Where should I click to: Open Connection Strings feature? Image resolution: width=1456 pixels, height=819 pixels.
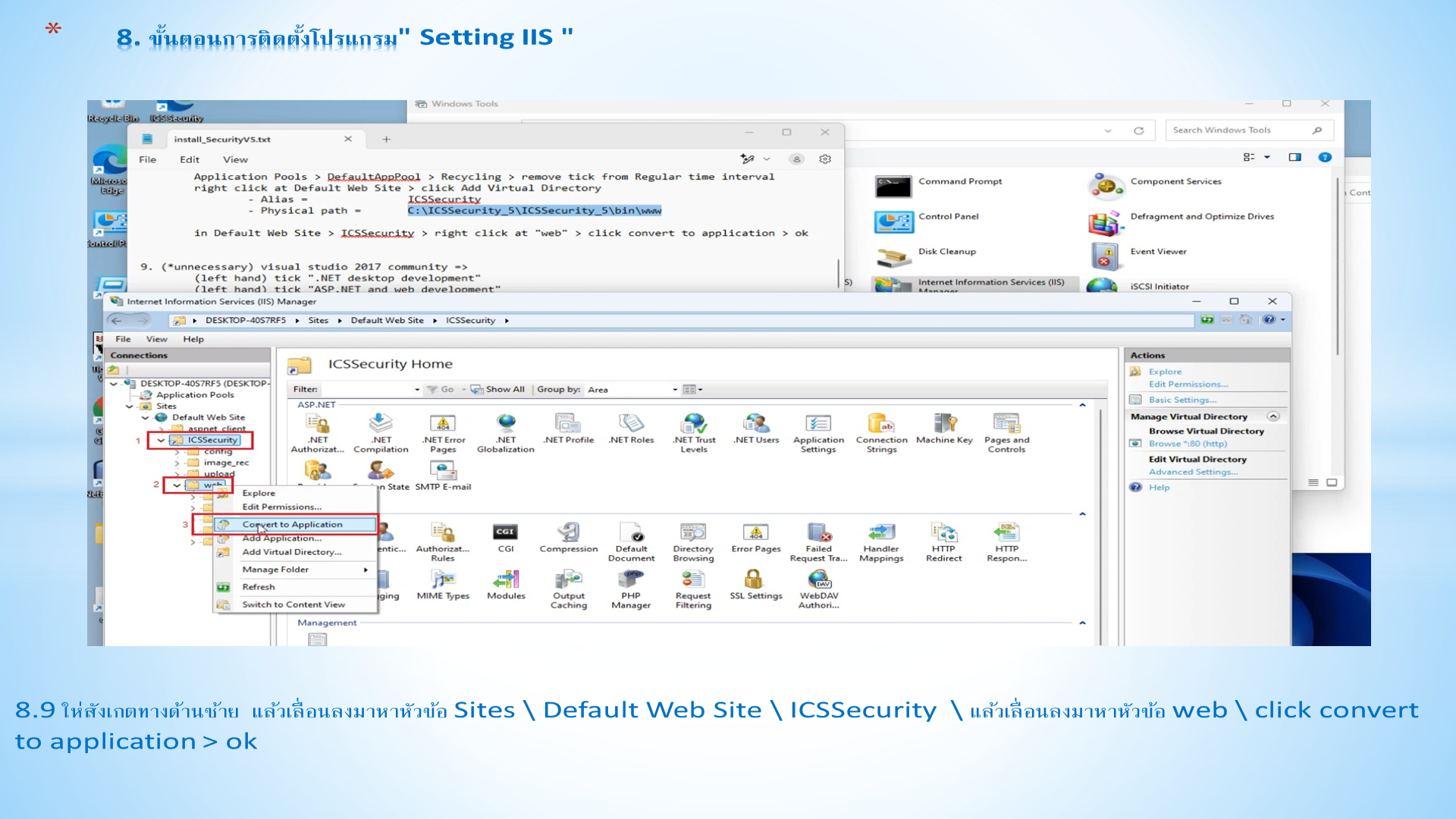881,433
